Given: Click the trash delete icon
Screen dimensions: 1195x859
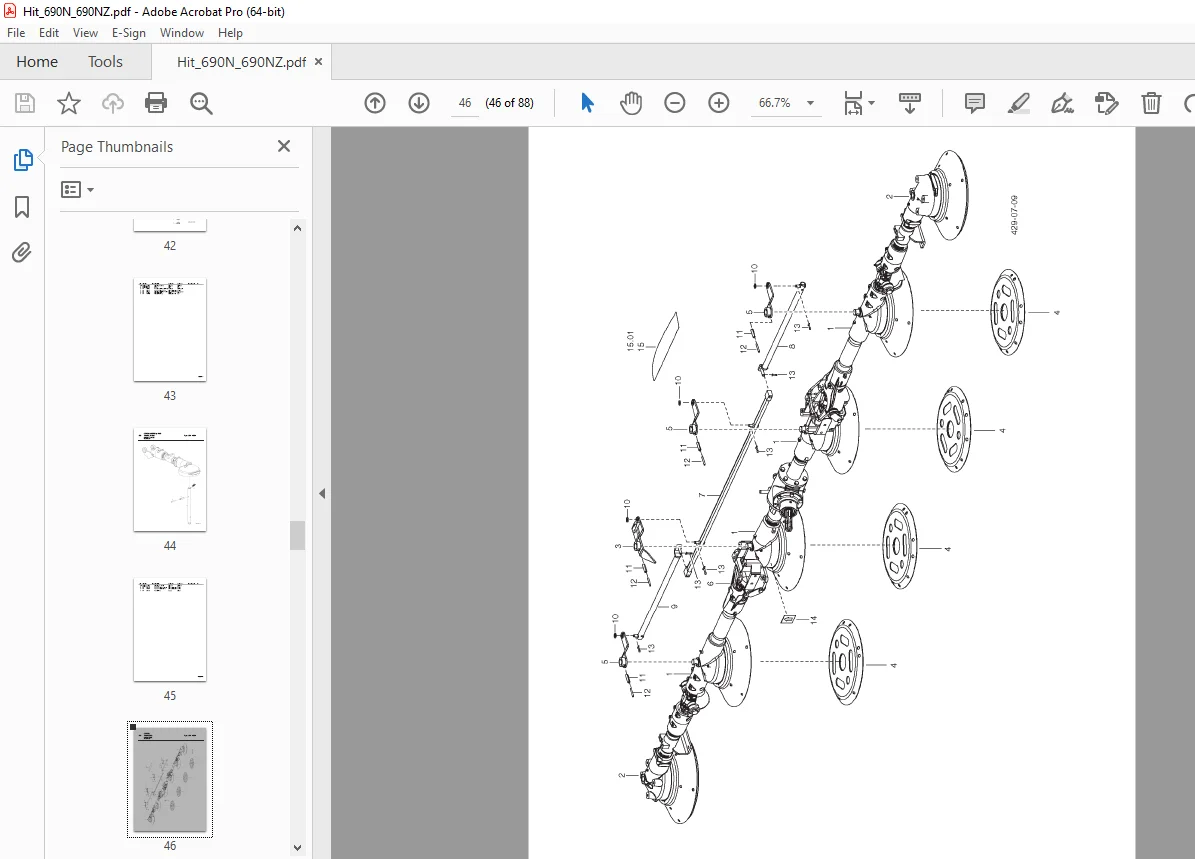Looking at the screenshot, I should (x=1151, y=103).
